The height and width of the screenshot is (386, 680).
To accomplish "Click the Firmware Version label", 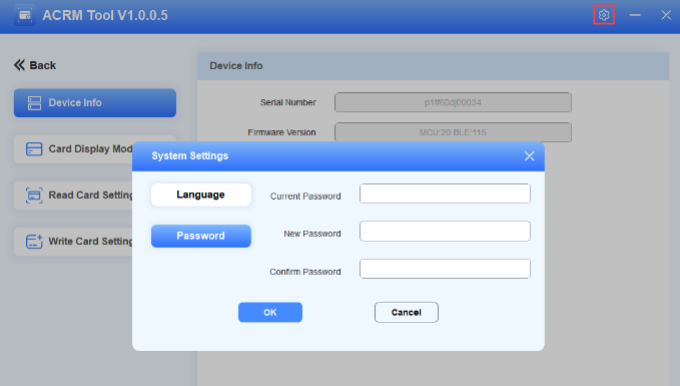I will coord(282,132).
